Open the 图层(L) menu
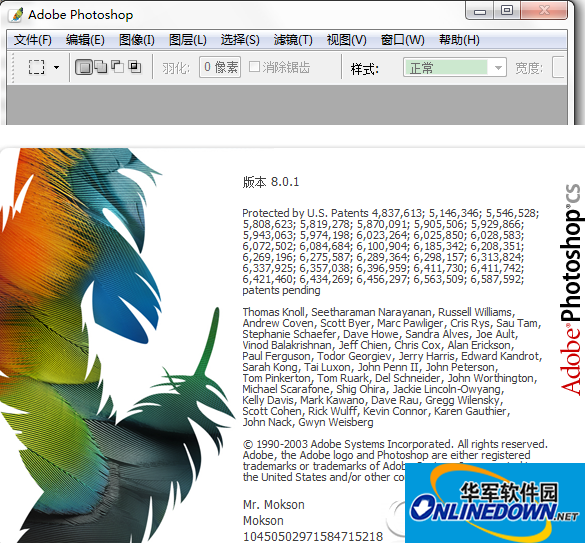Image resolution: width=585 pixels, height=543 pixels. pyautogui.click(x=188, y=40)
